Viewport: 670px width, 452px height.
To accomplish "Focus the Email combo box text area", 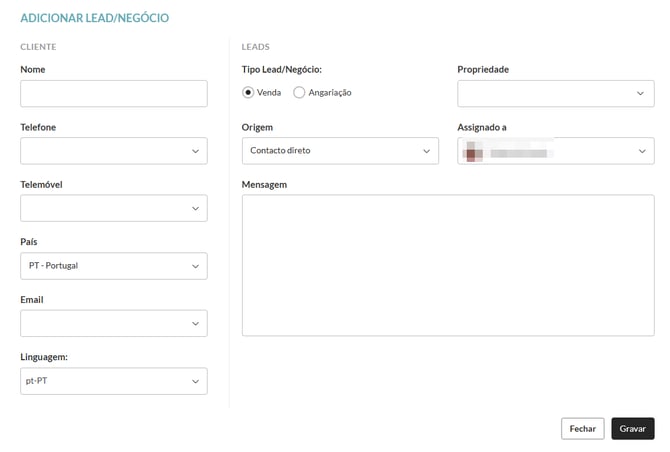I will (100, 323).
